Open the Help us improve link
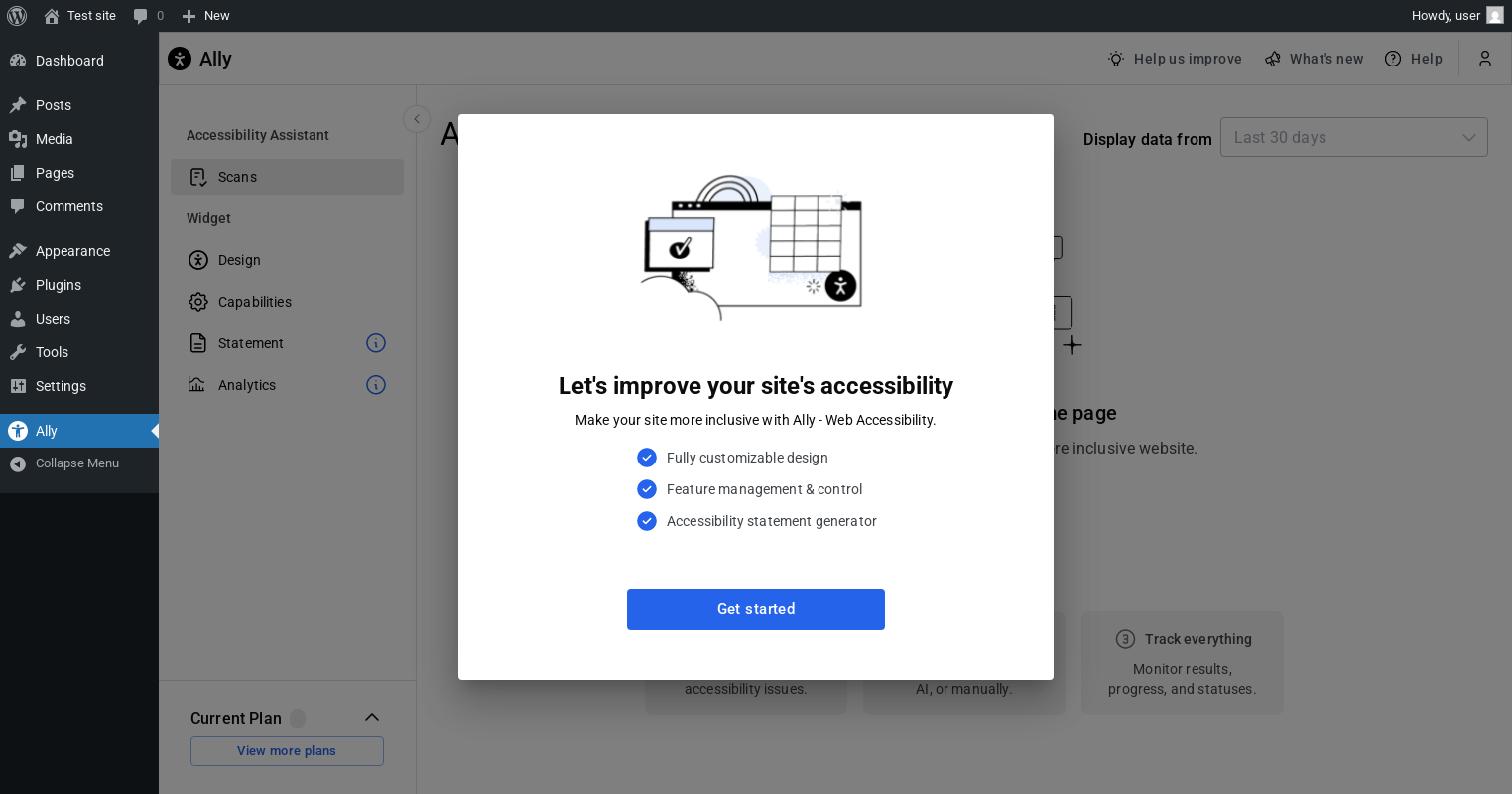 [x=1175, y=59]
